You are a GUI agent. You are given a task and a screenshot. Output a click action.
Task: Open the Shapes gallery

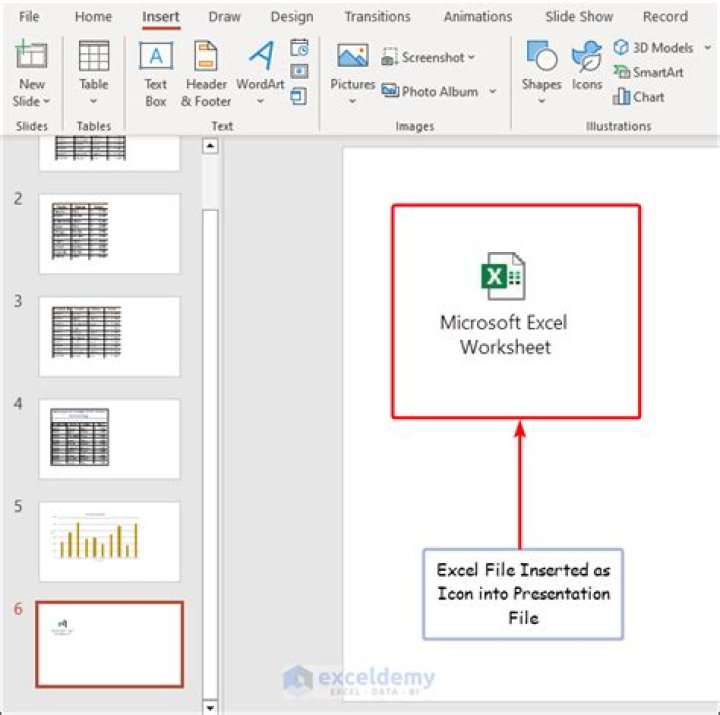[541, 60]
